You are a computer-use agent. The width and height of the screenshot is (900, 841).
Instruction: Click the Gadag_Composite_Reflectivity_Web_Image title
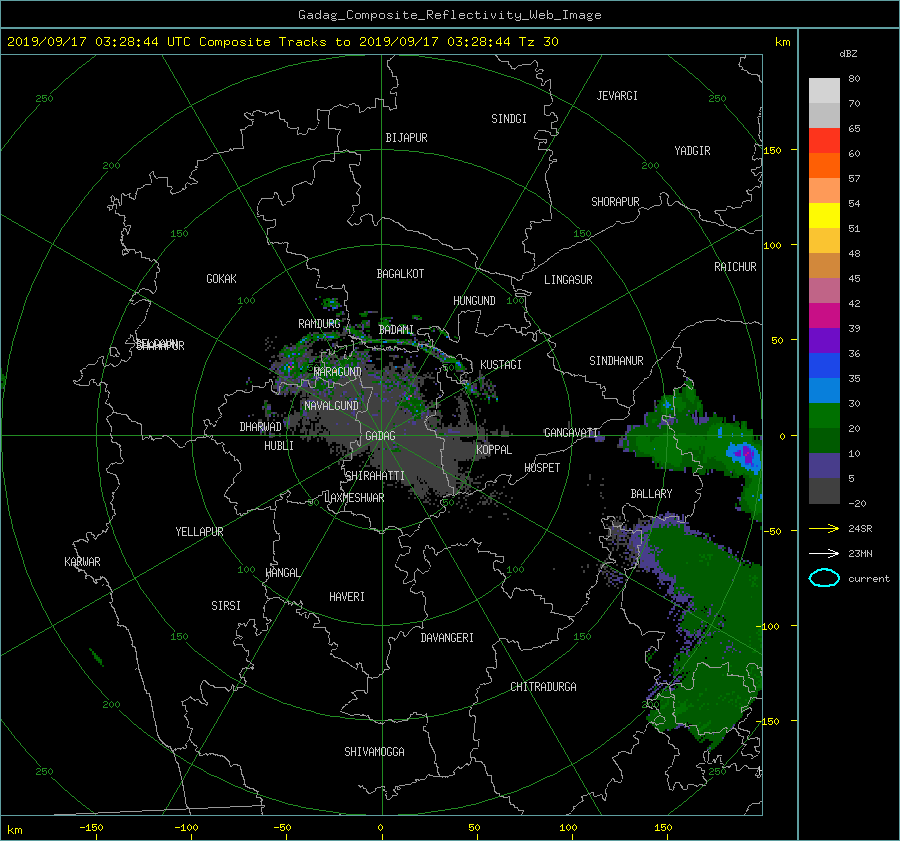tap(449, 15)
